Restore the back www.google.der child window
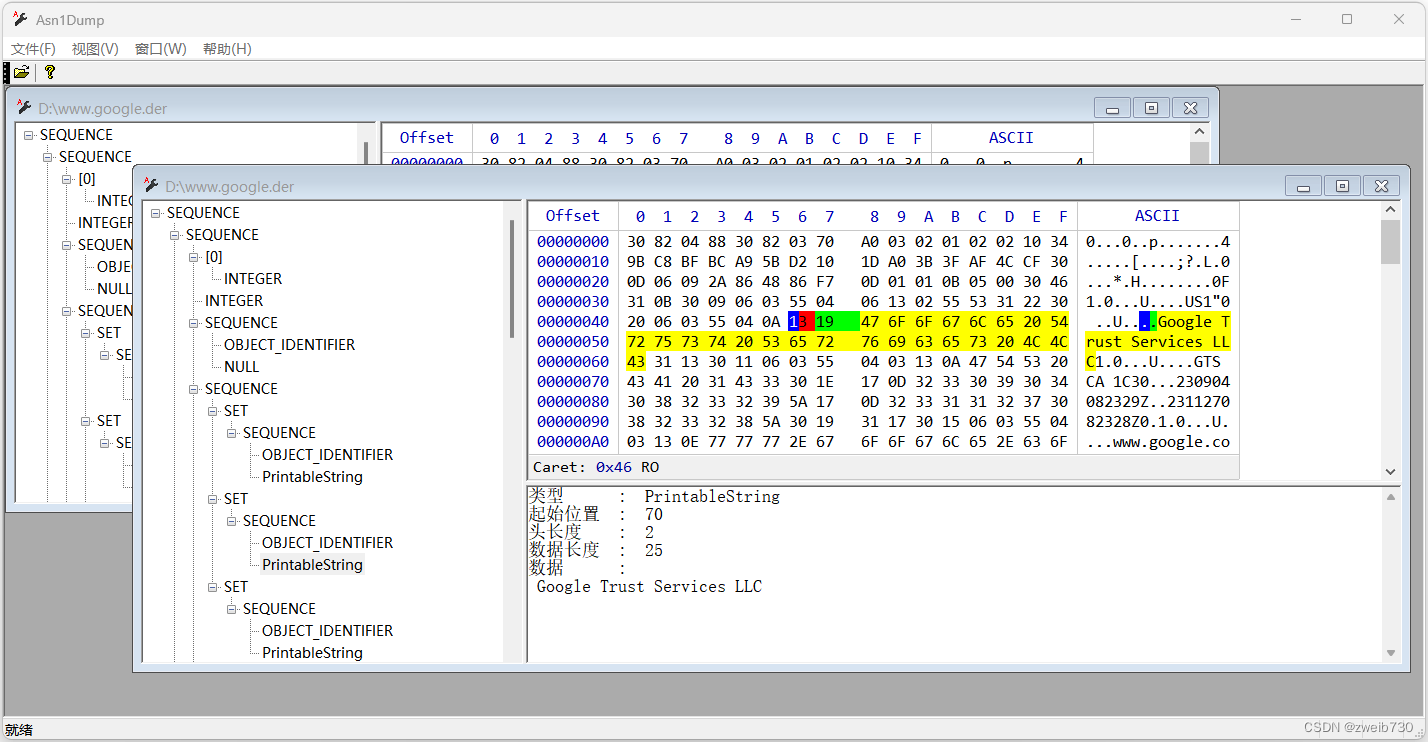 click(1151, 108)
